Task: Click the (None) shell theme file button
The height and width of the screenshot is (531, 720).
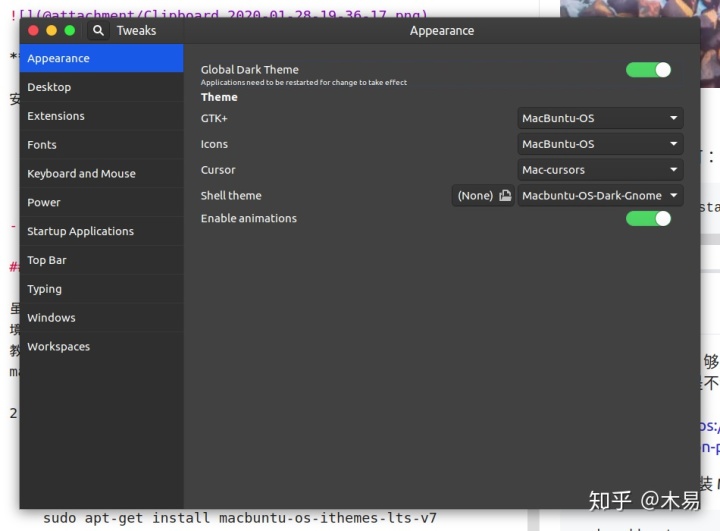Action: coord(483,195)
